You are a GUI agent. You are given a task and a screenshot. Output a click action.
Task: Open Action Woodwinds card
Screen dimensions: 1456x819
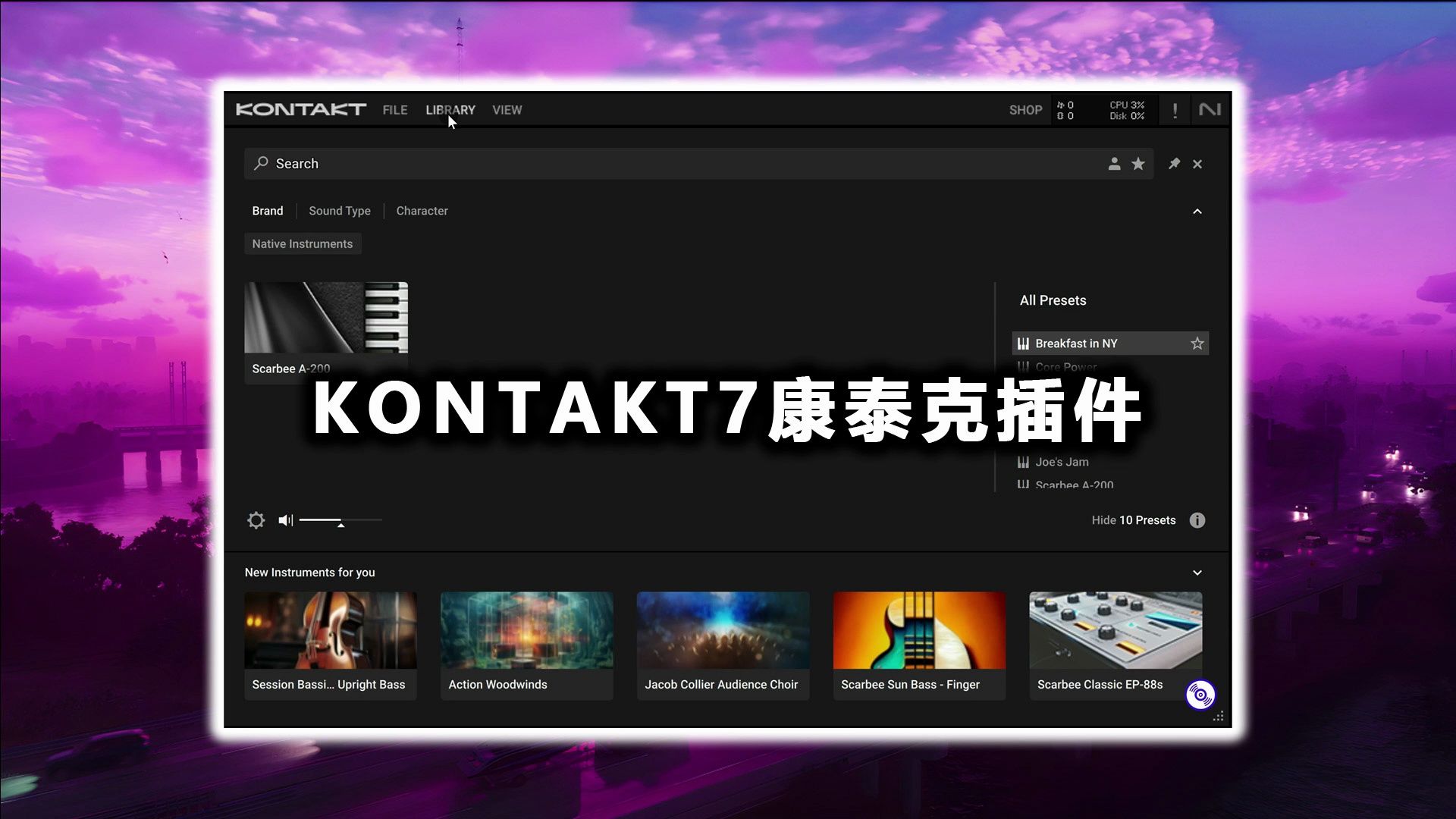pos(527,645)
